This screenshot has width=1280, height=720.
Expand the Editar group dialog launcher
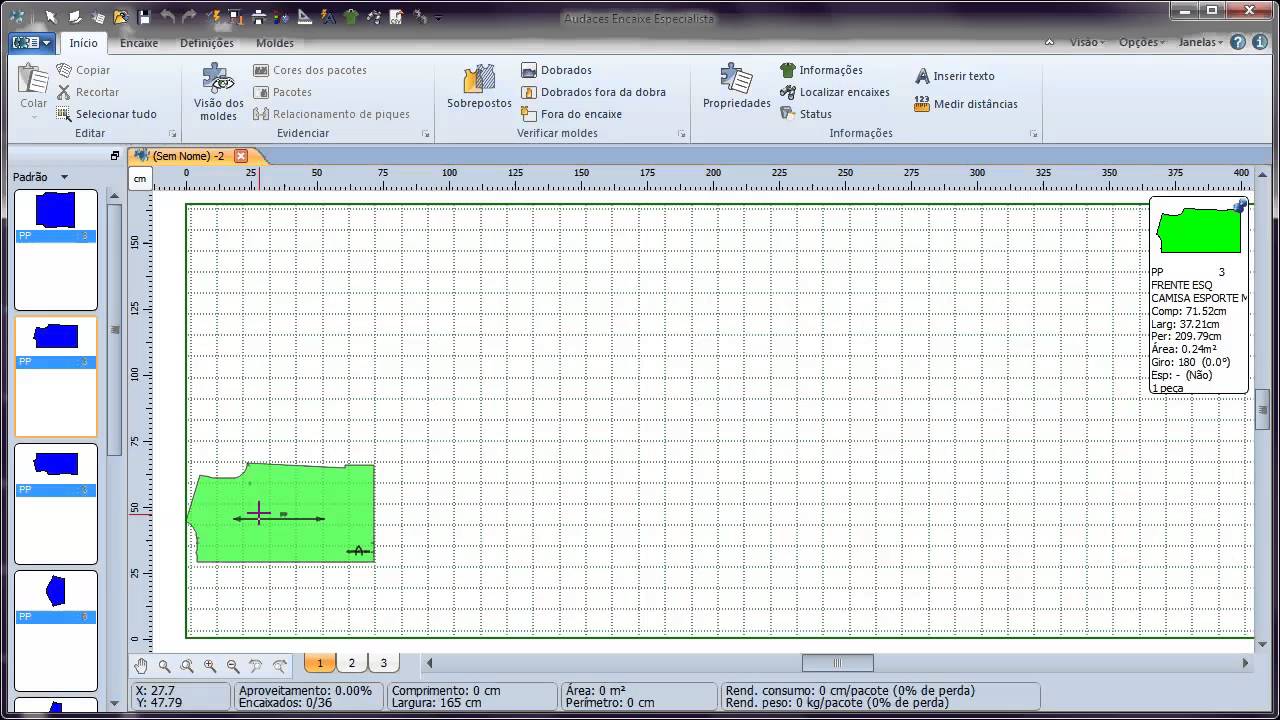point(173,133)
